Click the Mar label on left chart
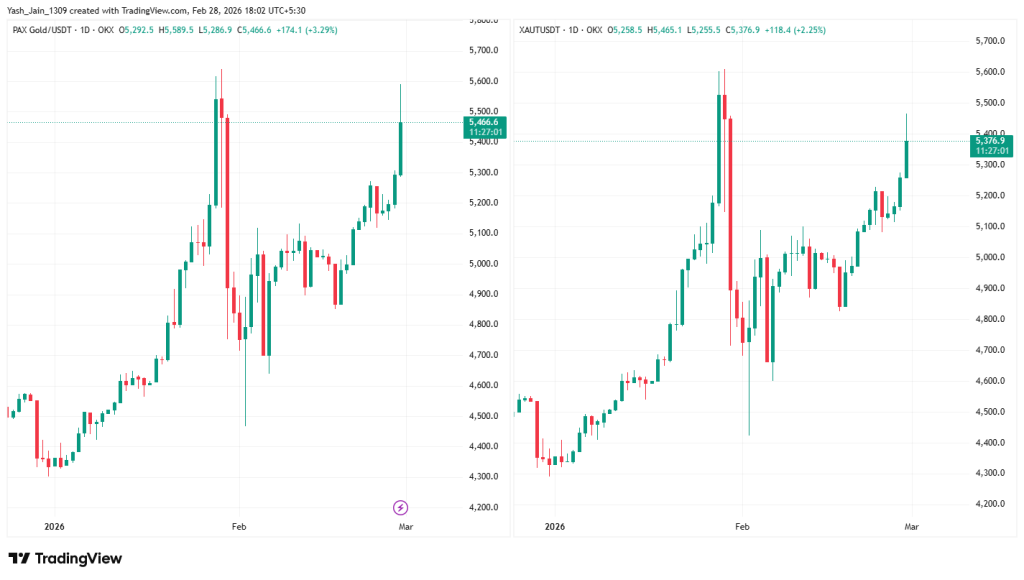Viewport: 1024px width, 580px height. click(x=405, y=526)
